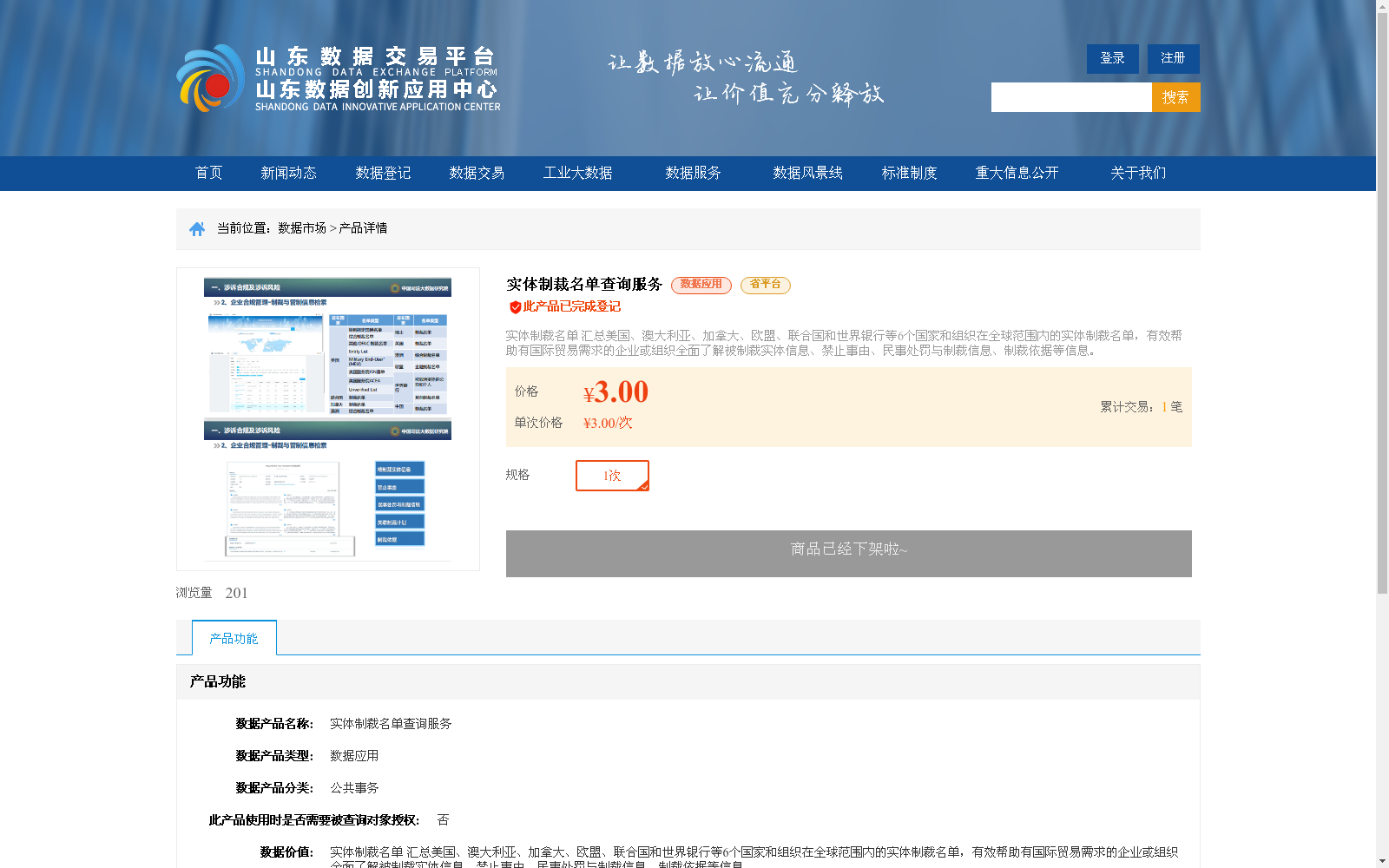Open the 重大信息公开 menu item
Viewport: 1389px width, 868px height.
click(1017, 173)
